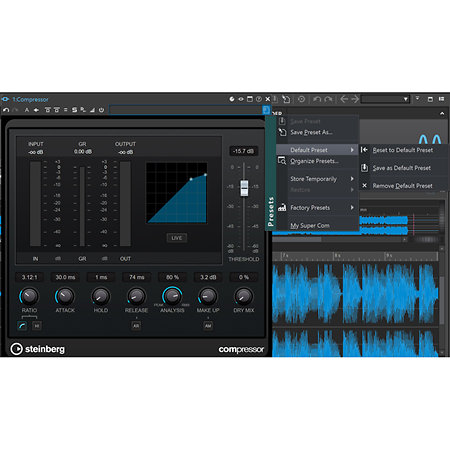Screen dimensions: 450x450
Task: Open the Default Preset submenu
Action: pos(317,150)
